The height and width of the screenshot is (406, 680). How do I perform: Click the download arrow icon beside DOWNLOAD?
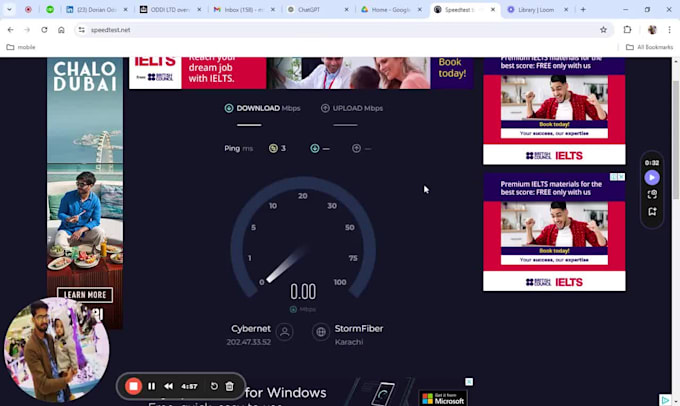tap(229, 108)
